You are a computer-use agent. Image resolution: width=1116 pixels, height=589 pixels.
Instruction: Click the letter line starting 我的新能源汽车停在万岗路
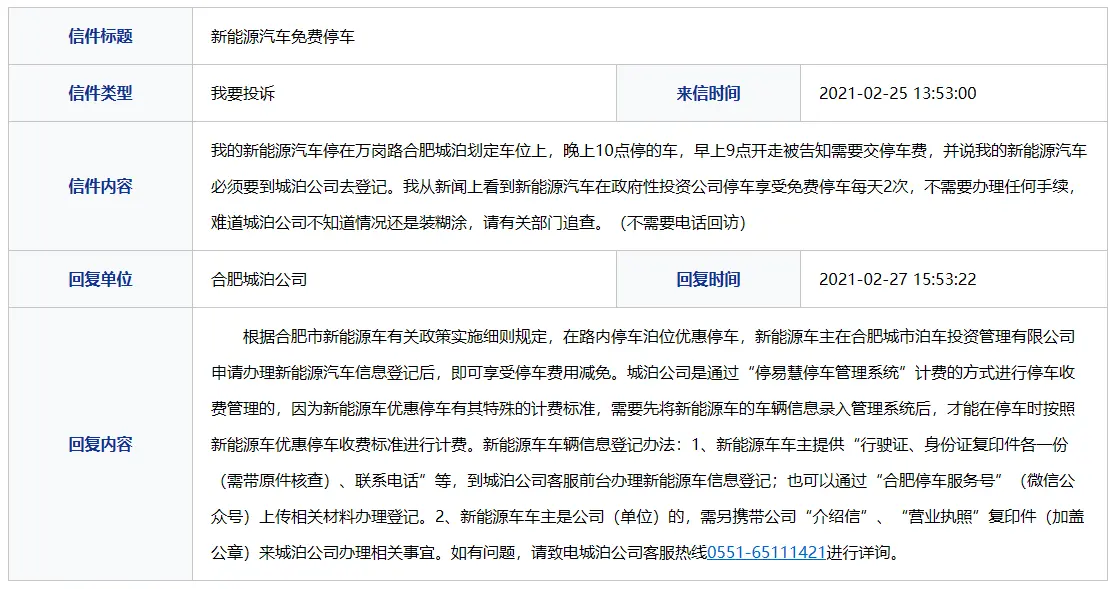pyautogui.click(x=649, y=151)
